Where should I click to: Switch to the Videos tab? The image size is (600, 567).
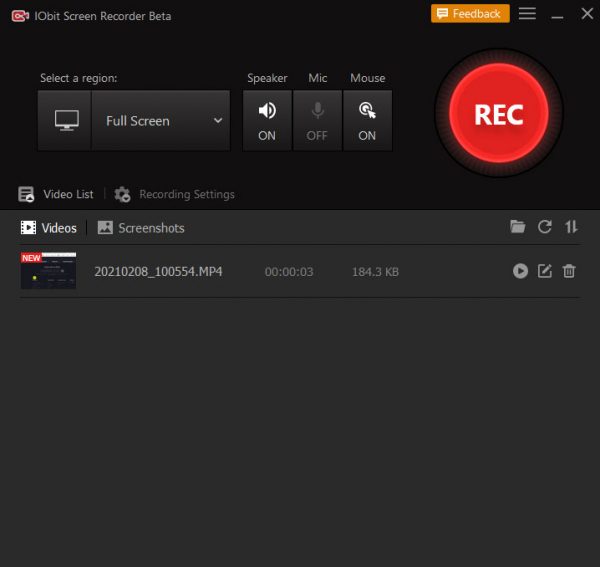49,228
